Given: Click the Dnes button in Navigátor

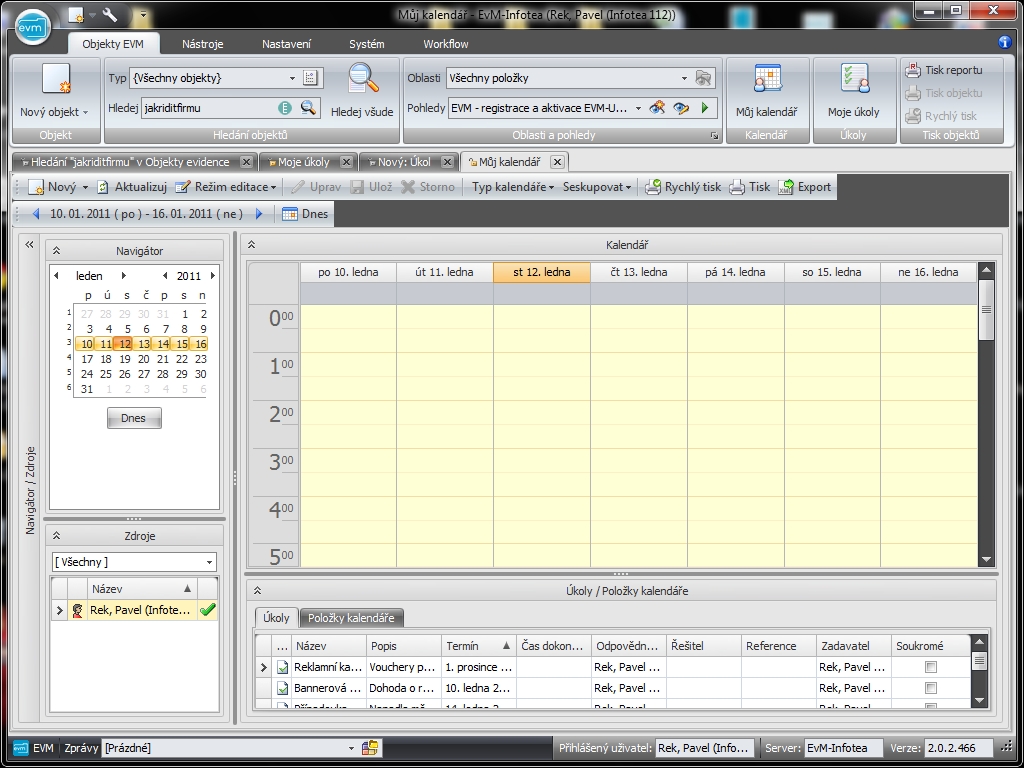Looking at the screenshot, I should click(x=133, y=418).
